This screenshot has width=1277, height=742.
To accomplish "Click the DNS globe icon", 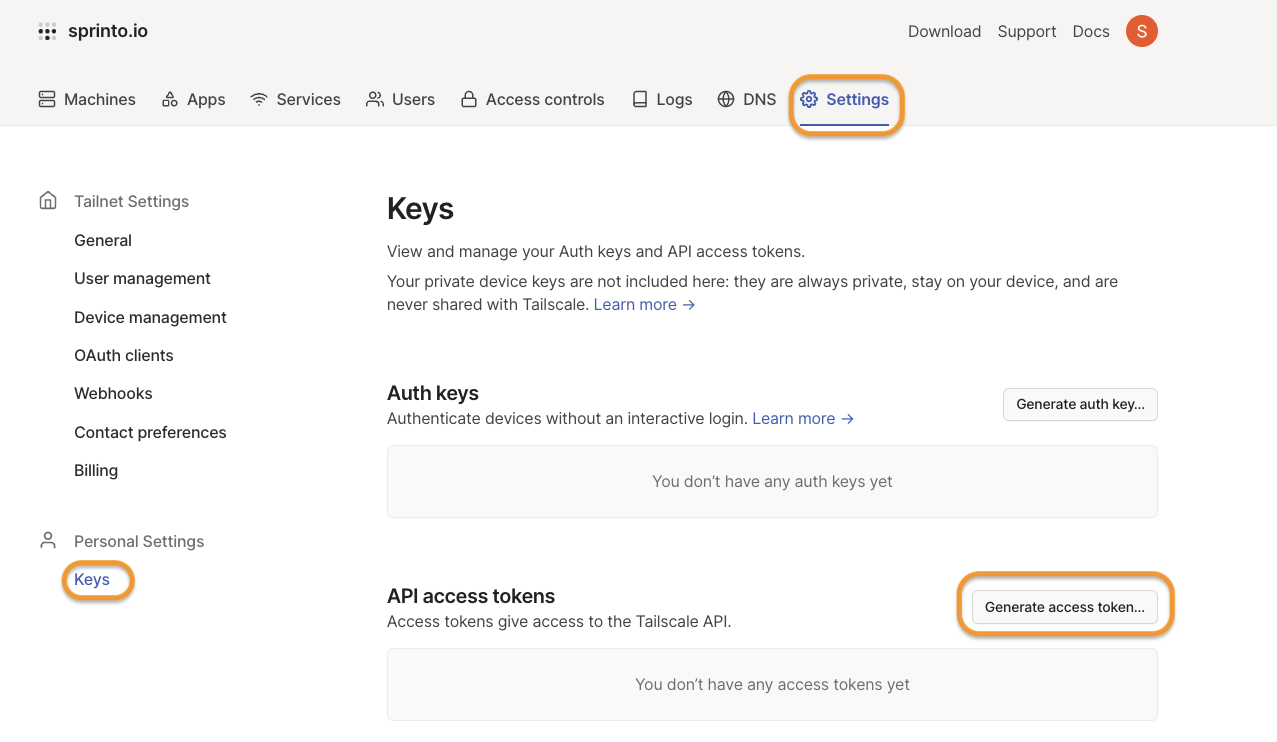I will click(726, 99).
